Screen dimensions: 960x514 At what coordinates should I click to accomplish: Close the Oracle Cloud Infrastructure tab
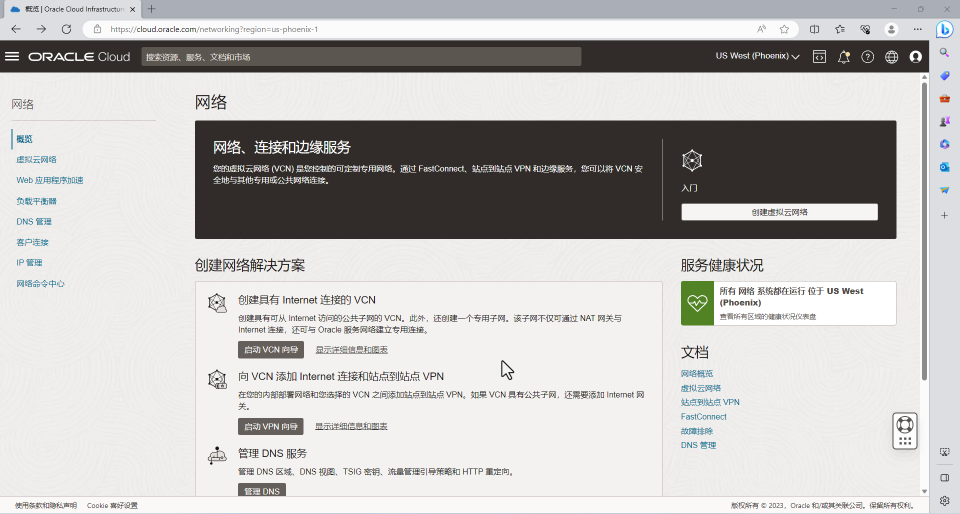(x=133, y=9)
